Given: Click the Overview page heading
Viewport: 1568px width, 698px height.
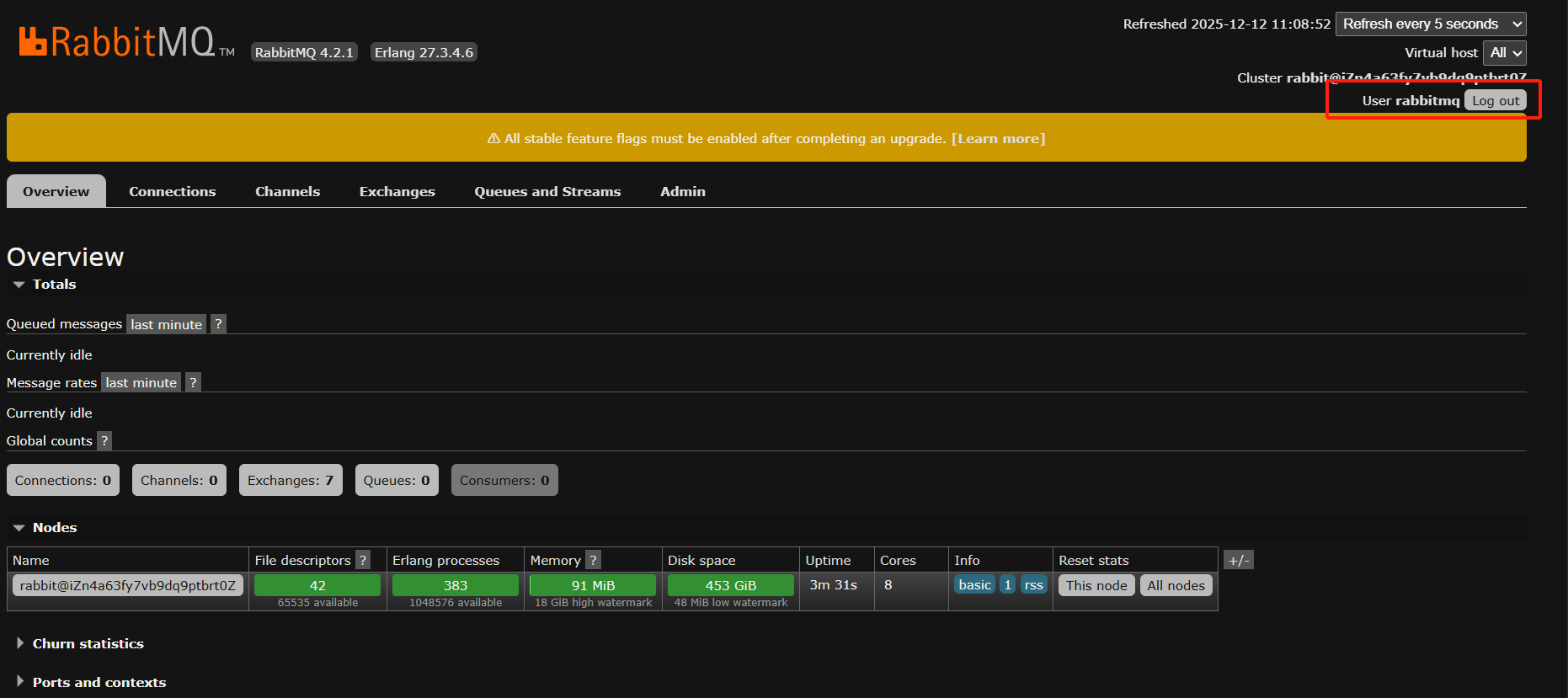Looking at the screenshot, I should coord(66,257).
